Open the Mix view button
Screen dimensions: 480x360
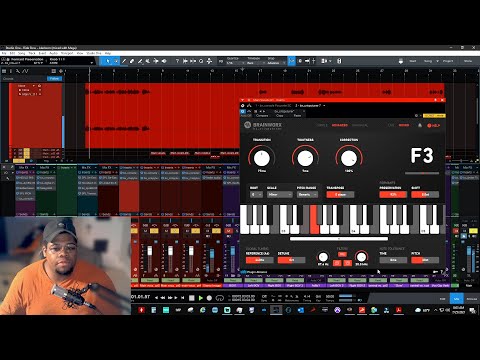(x=456, y=299)
